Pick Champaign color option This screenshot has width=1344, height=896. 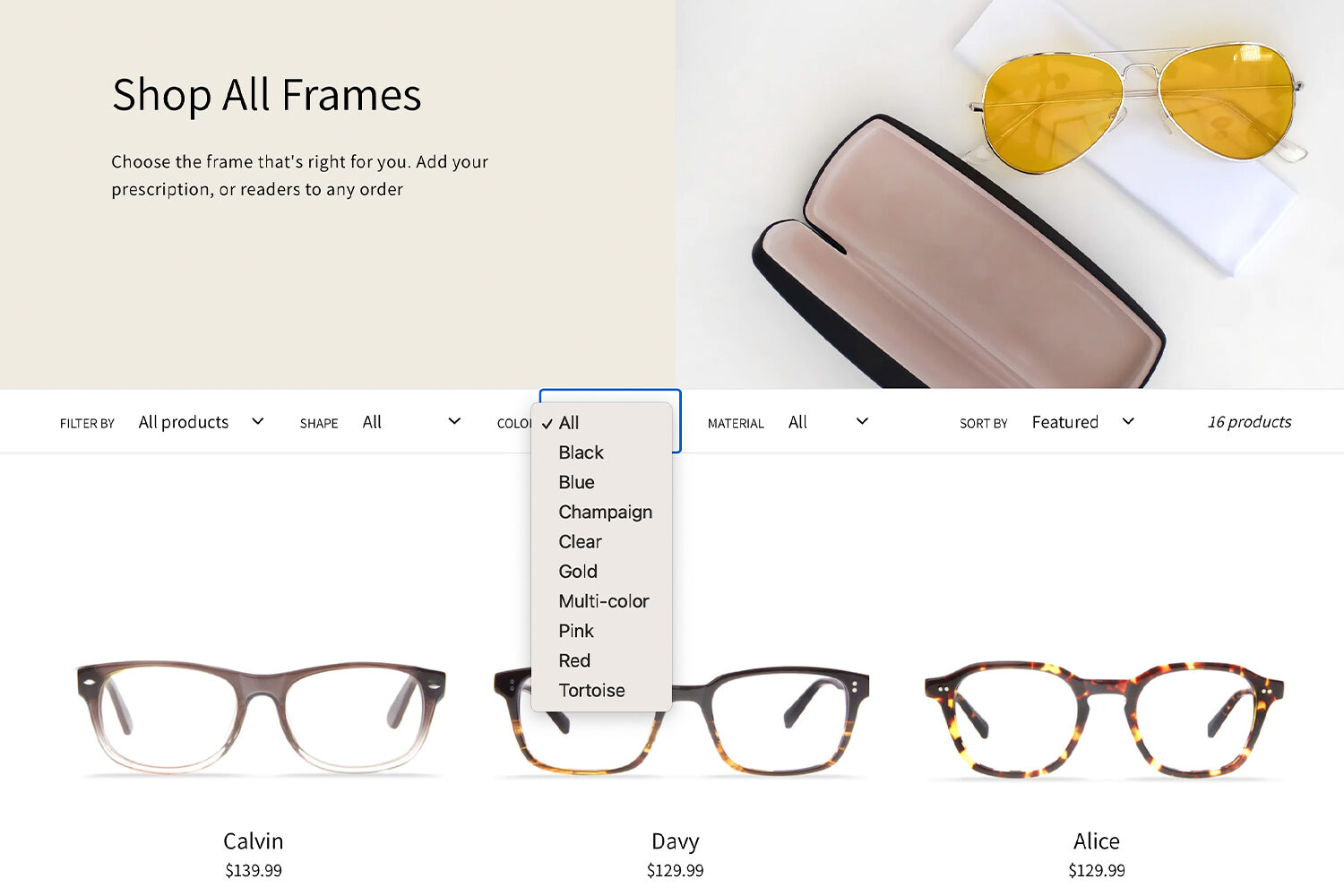point(601,512)
